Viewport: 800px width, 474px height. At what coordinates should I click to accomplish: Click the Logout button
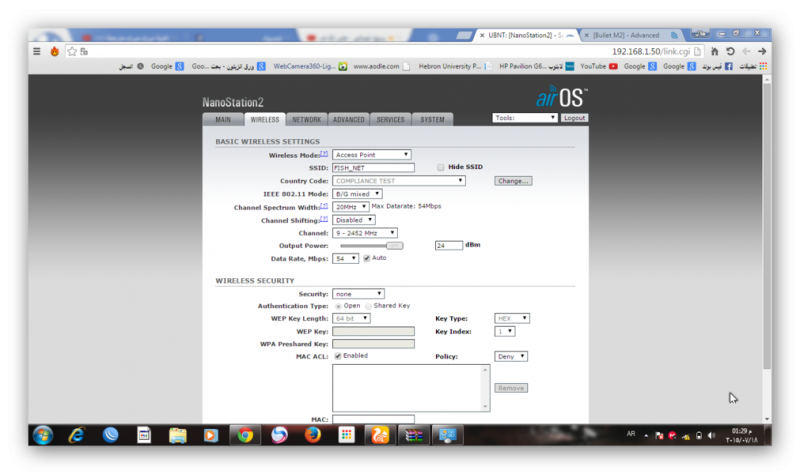click(574, 118)
